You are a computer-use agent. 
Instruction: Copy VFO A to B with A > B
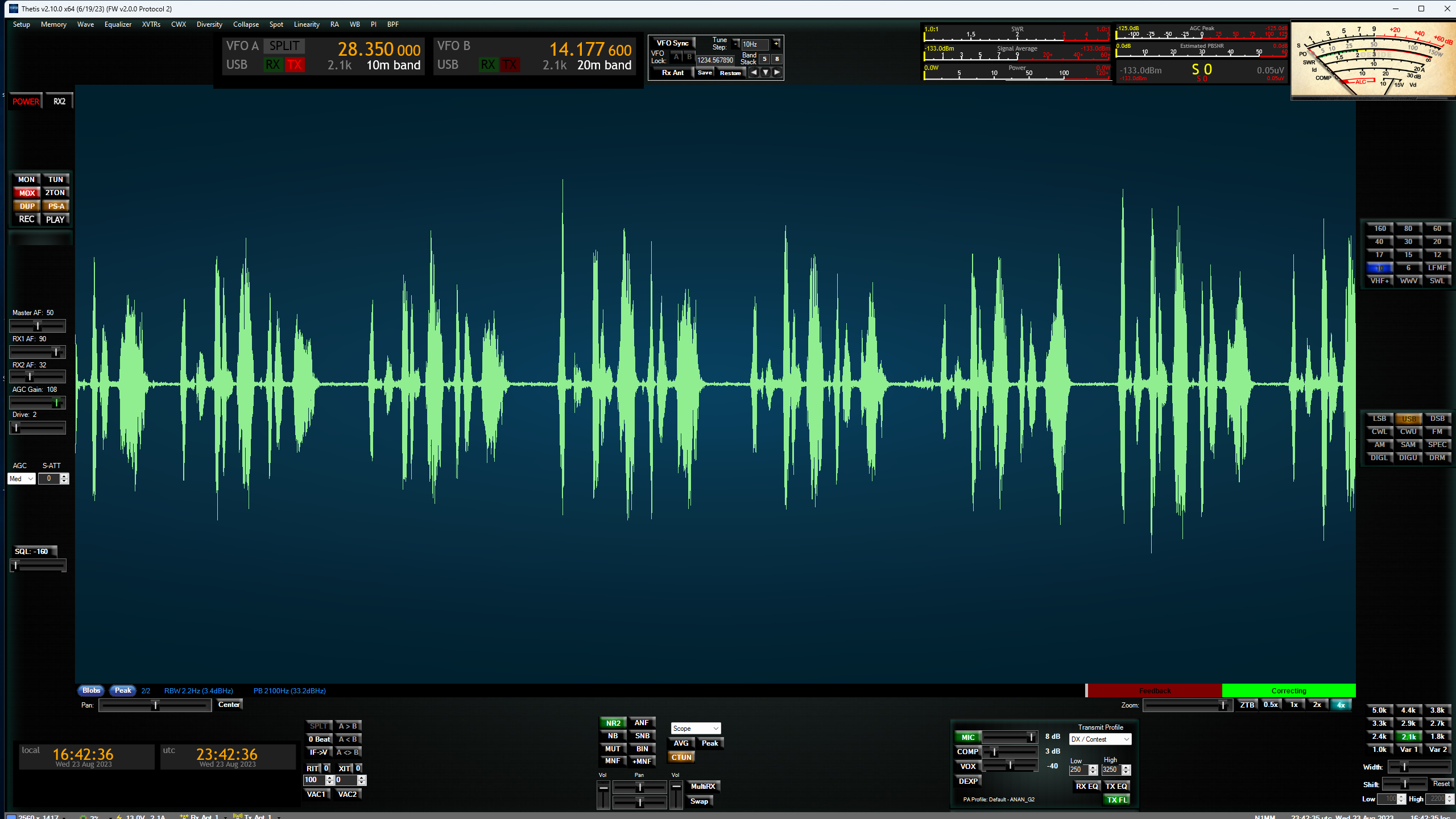(x=348, y=726)
